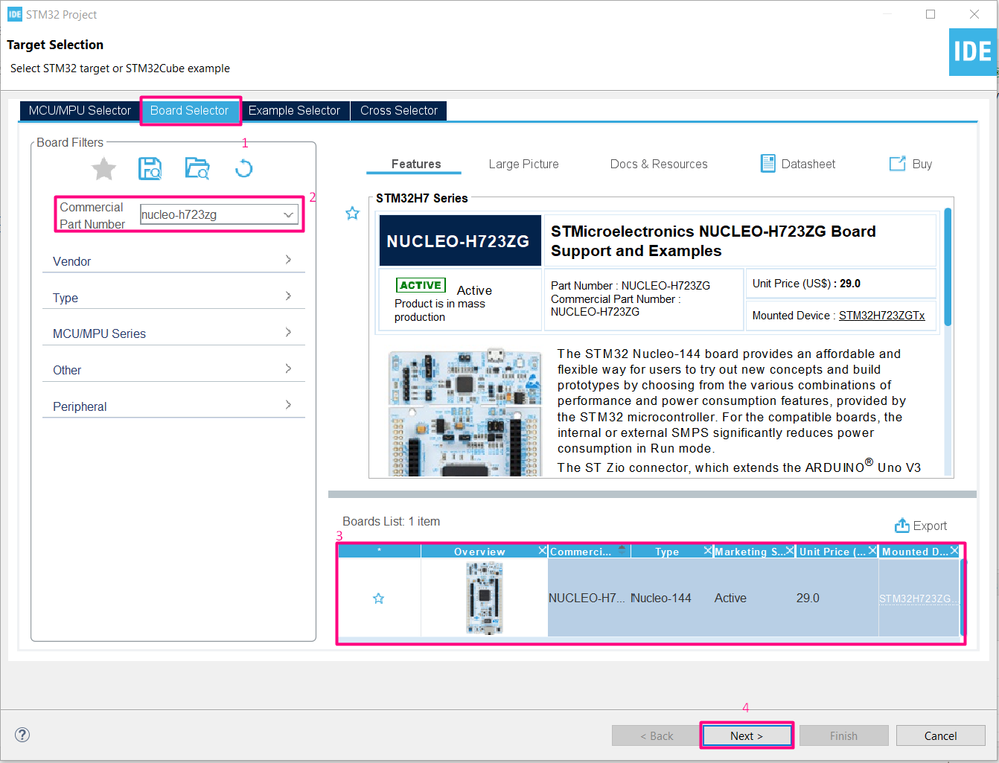Image resolution: width=999 pixels, height=763 pixels.
Task: Save the current board search
Action: 150,169
